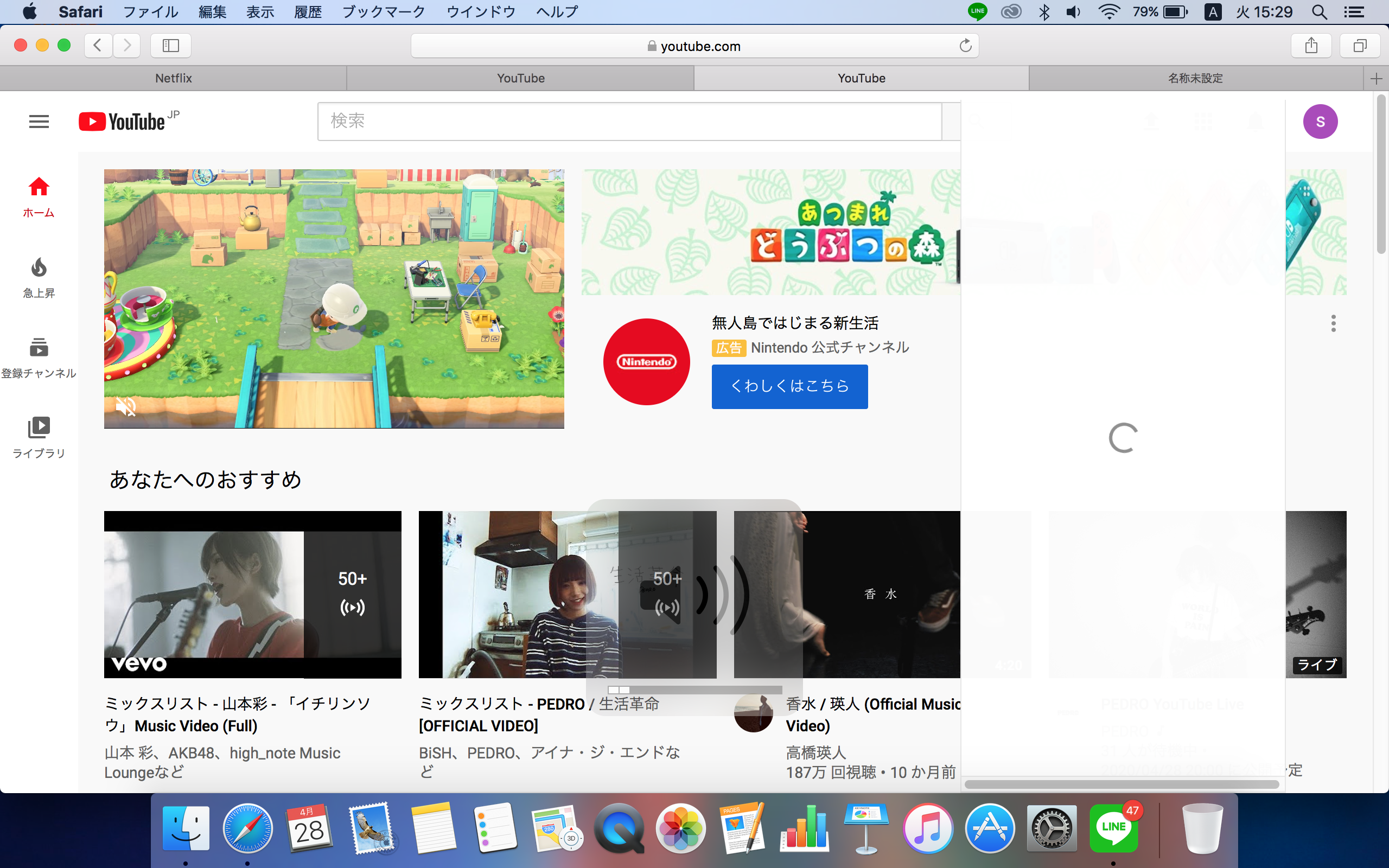Unmute the Animal Crossing ad video
1389x868 pixels.
coord(126,406)
